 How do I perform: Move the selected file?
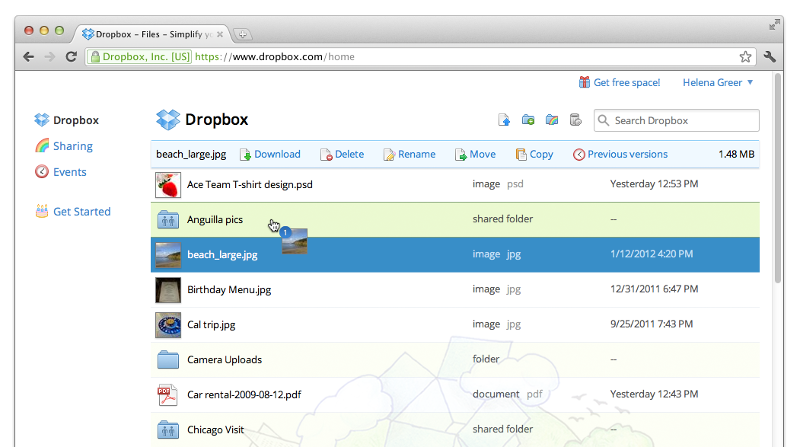pos(475,154)
